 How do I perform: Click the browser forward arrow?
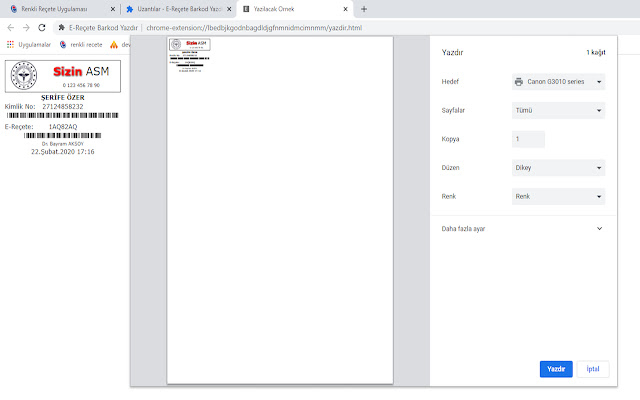[26, 27]
